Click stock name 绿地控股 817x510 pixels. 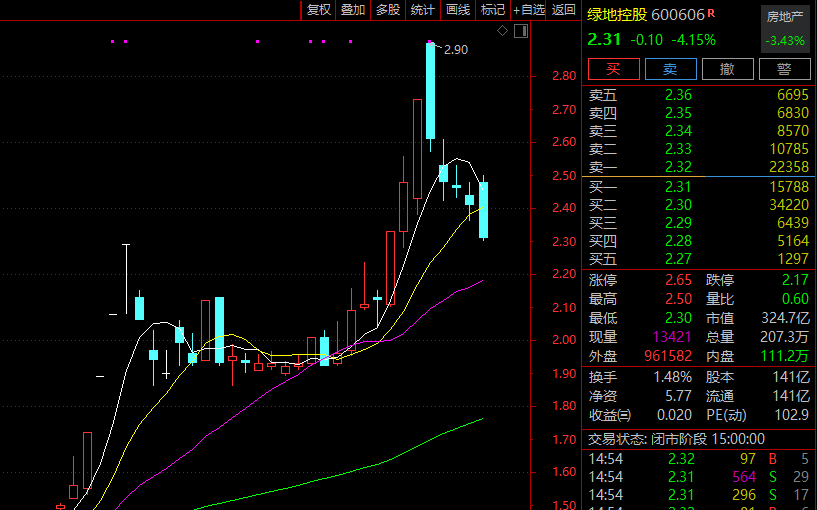coord(617,15)
